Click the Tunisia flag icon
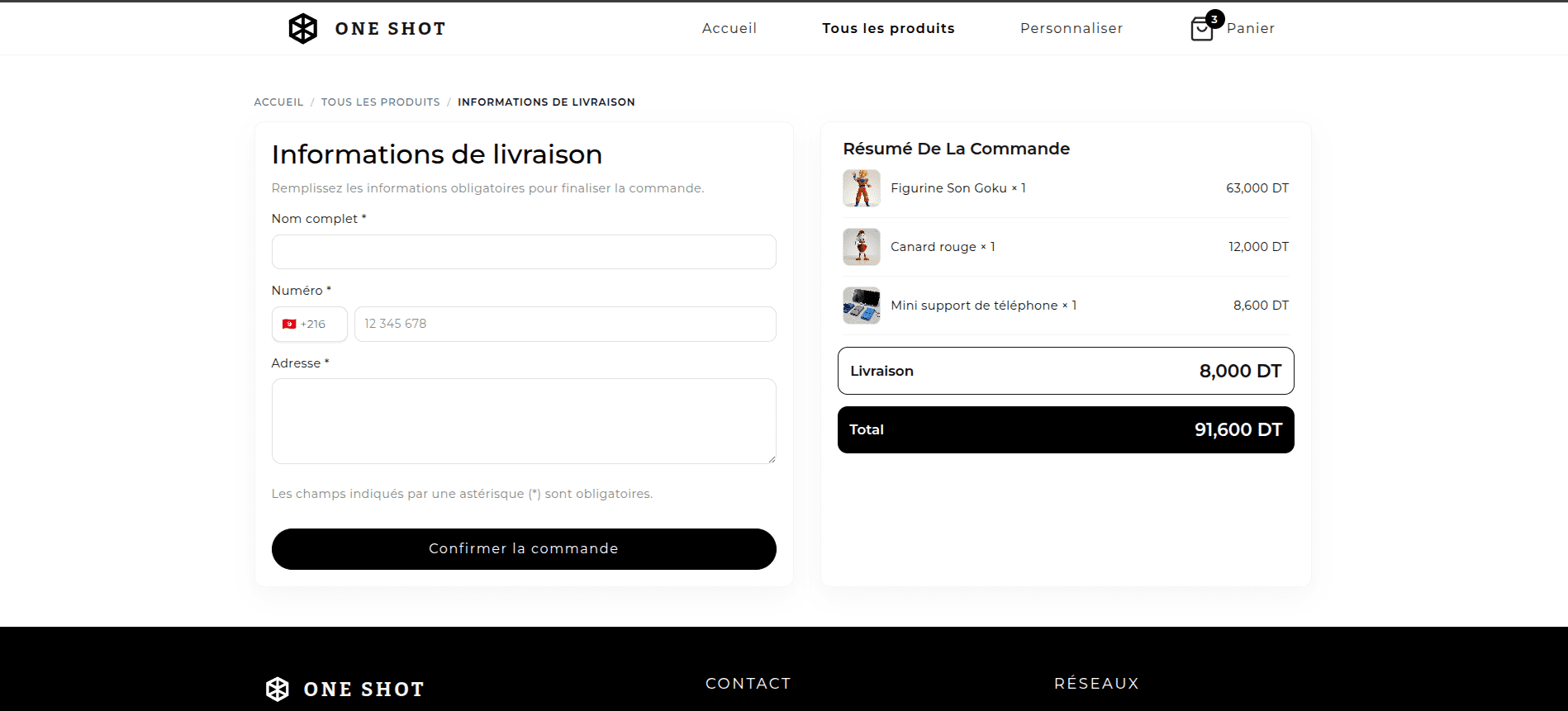The image size is (1568, 711). click(x=289, y=325)
